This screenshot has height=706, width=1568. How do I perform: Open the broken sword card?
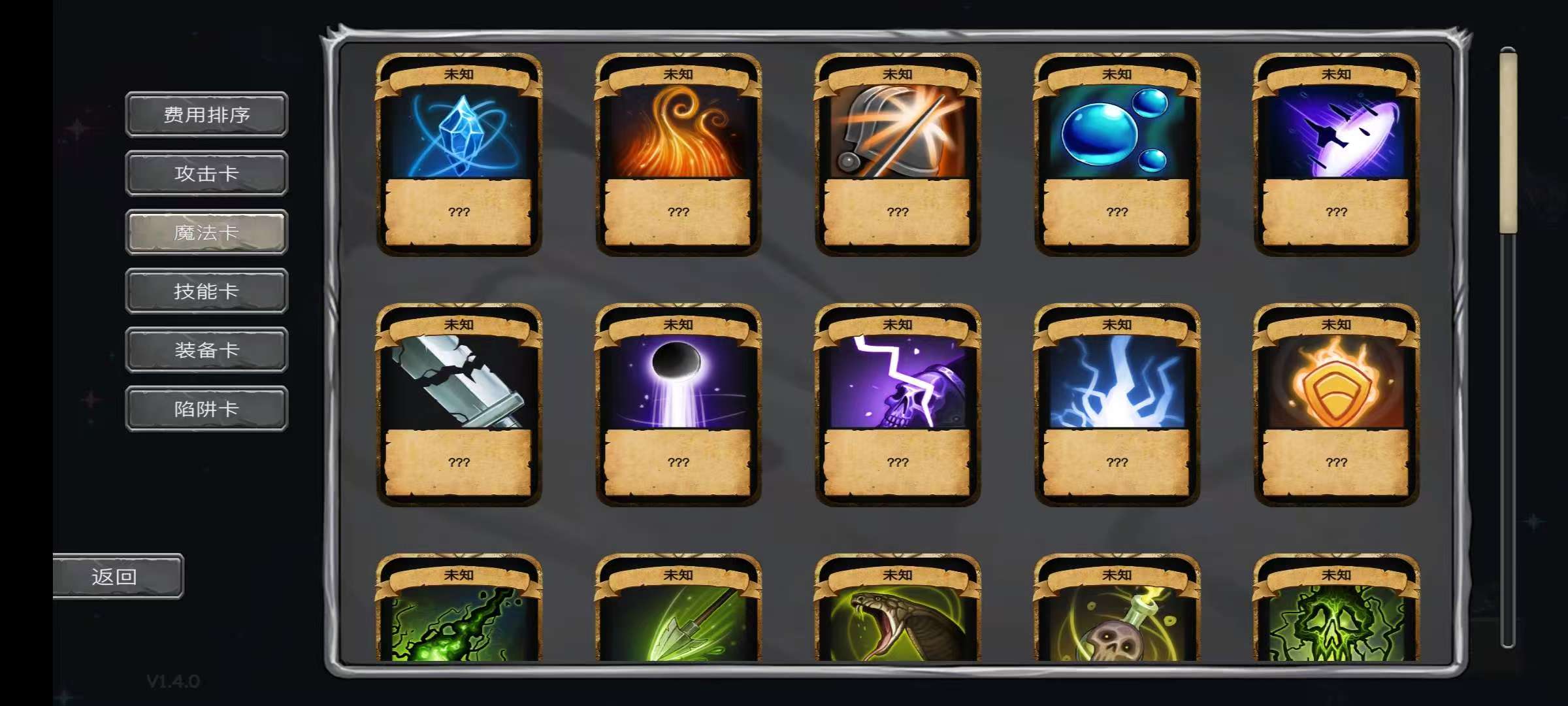click(459, 405)
